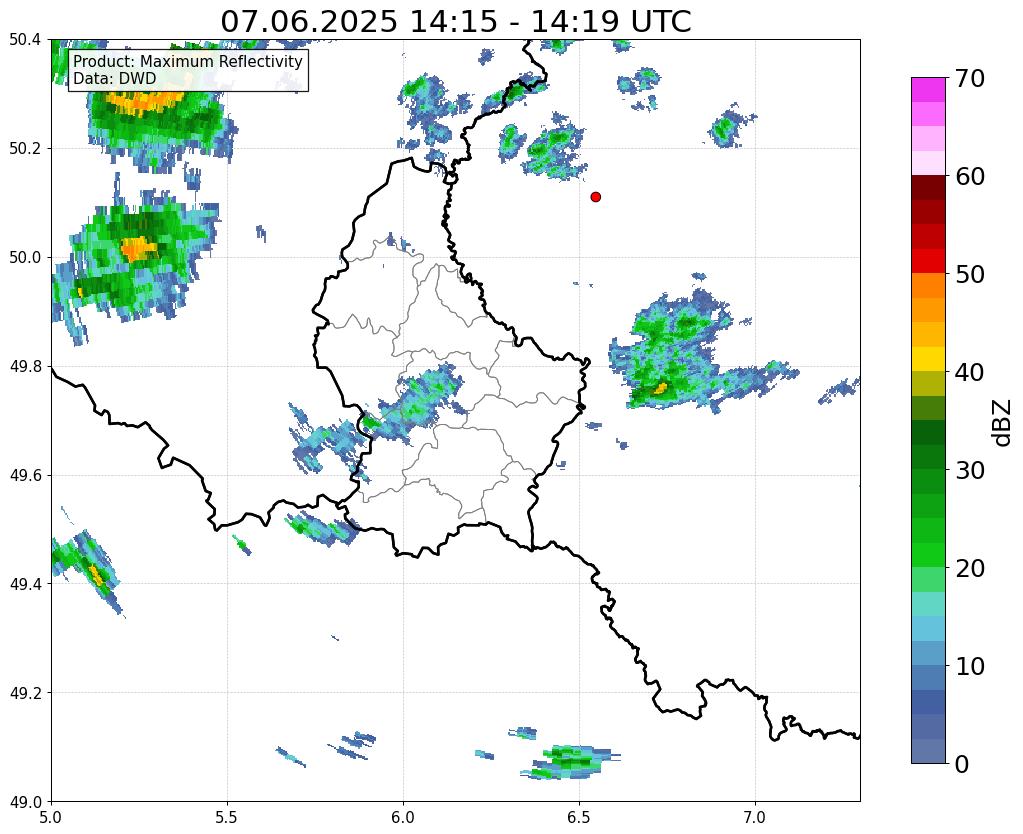
Task: Click the Product: Maximum Reflectivity label
Action: pos(188,61)
